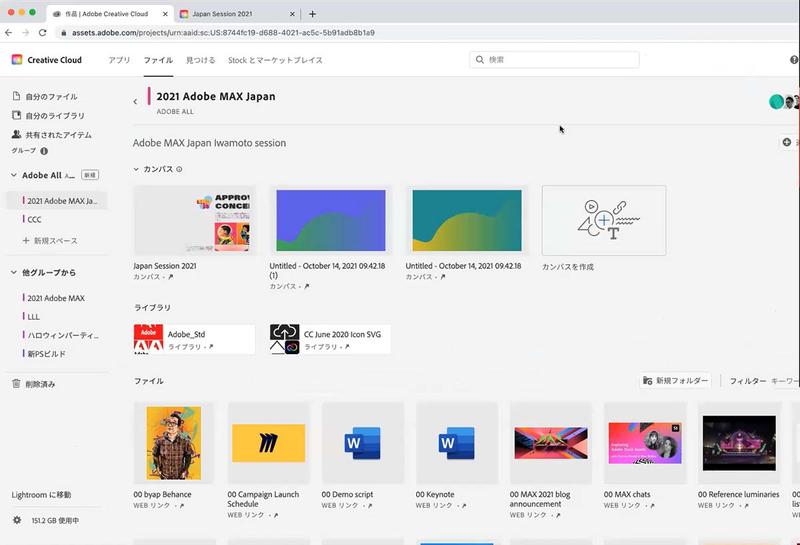800x545 pixels.
Task: Click the back arrow beside 2021 Adobe MAX Japan
Action: (x=135, y=102)
